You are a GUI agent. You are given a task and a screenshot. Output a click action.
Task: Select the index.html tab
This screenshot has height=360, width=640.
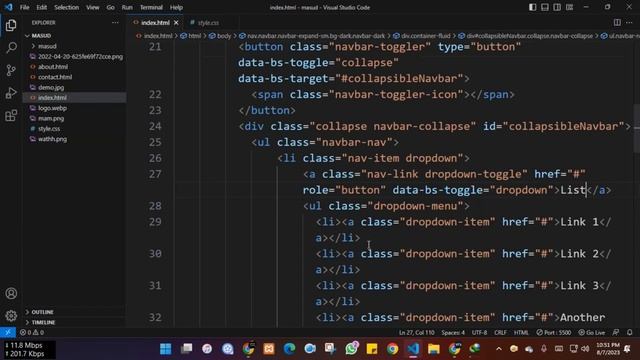click(x=155, y=23)
